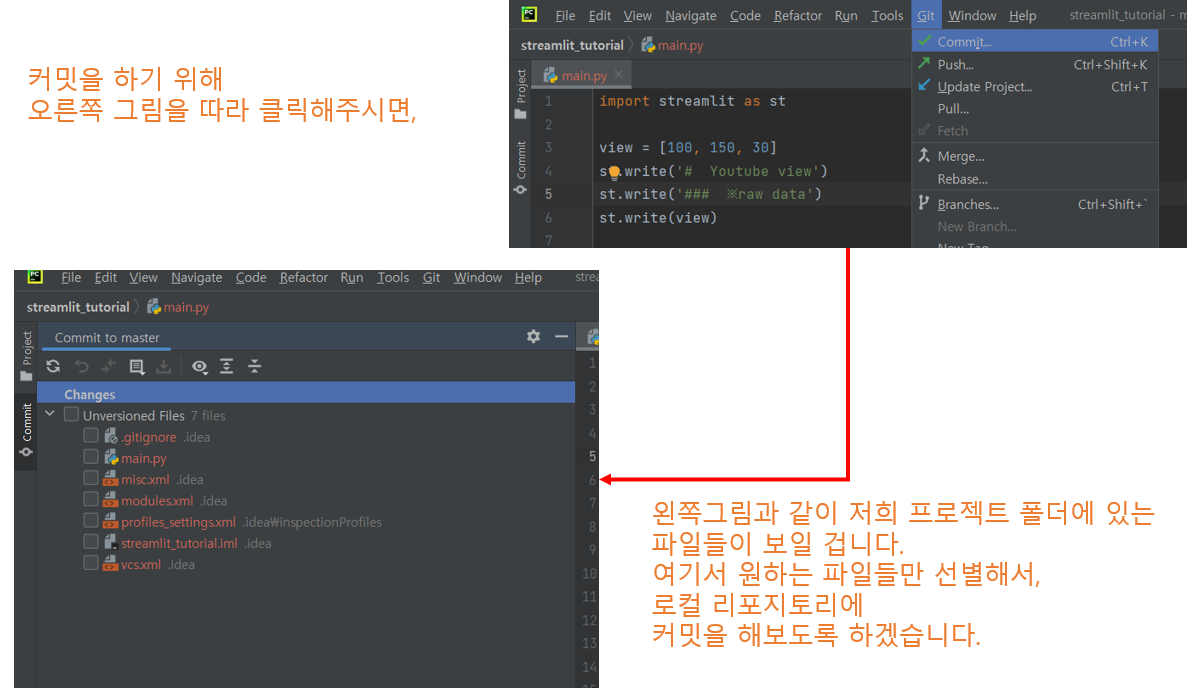Tick the Unversioned Files checkbox
1198x688 pixels.
[x=71, y=414]
